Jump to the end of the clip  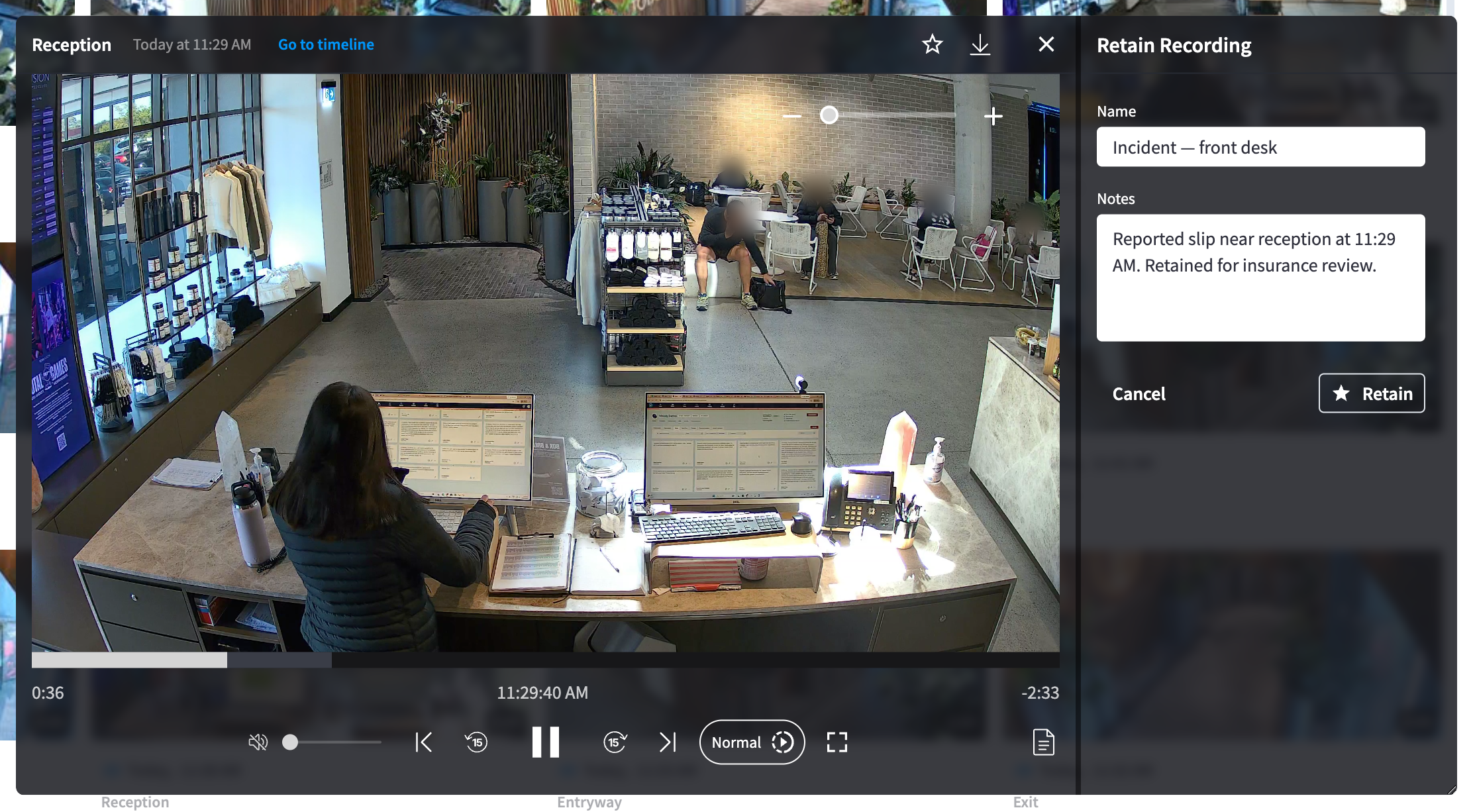pyautogui.click(x=668, y=742)
